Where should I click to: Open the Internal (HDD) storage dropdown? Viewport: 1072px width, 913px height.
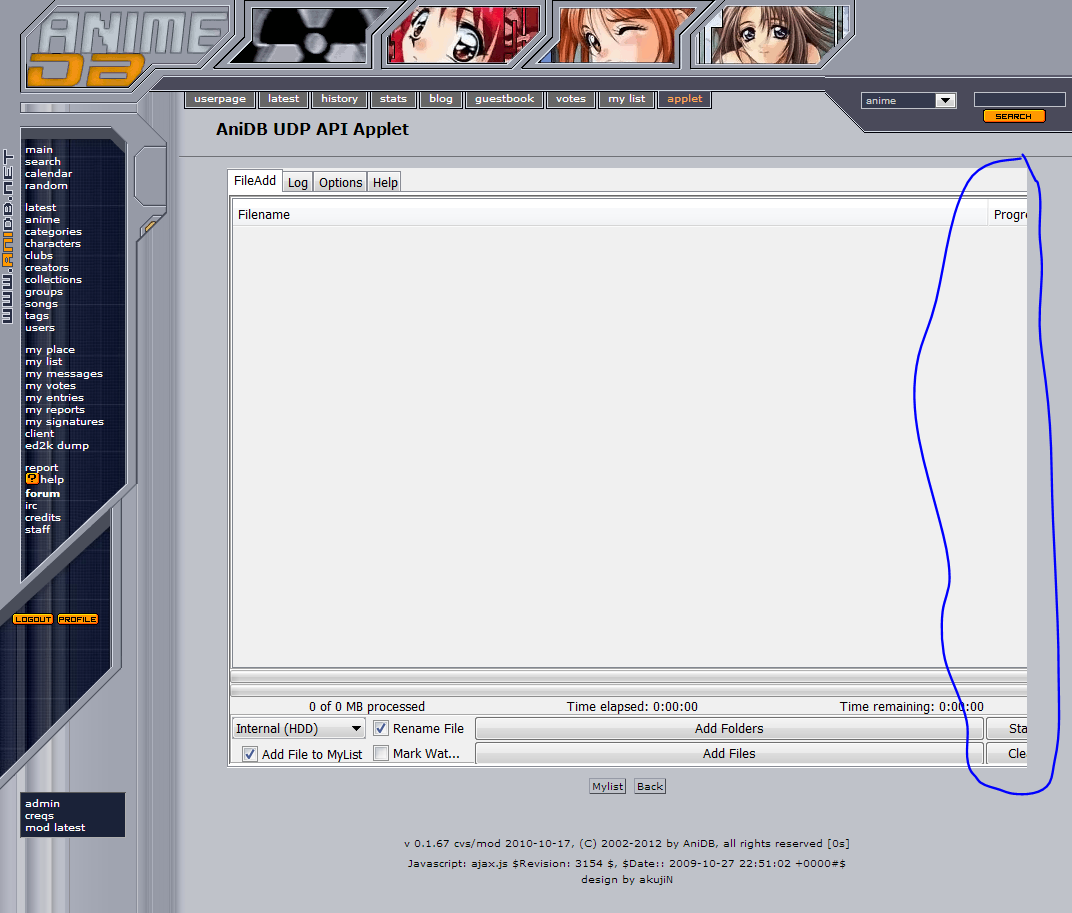tap(299, 729)
